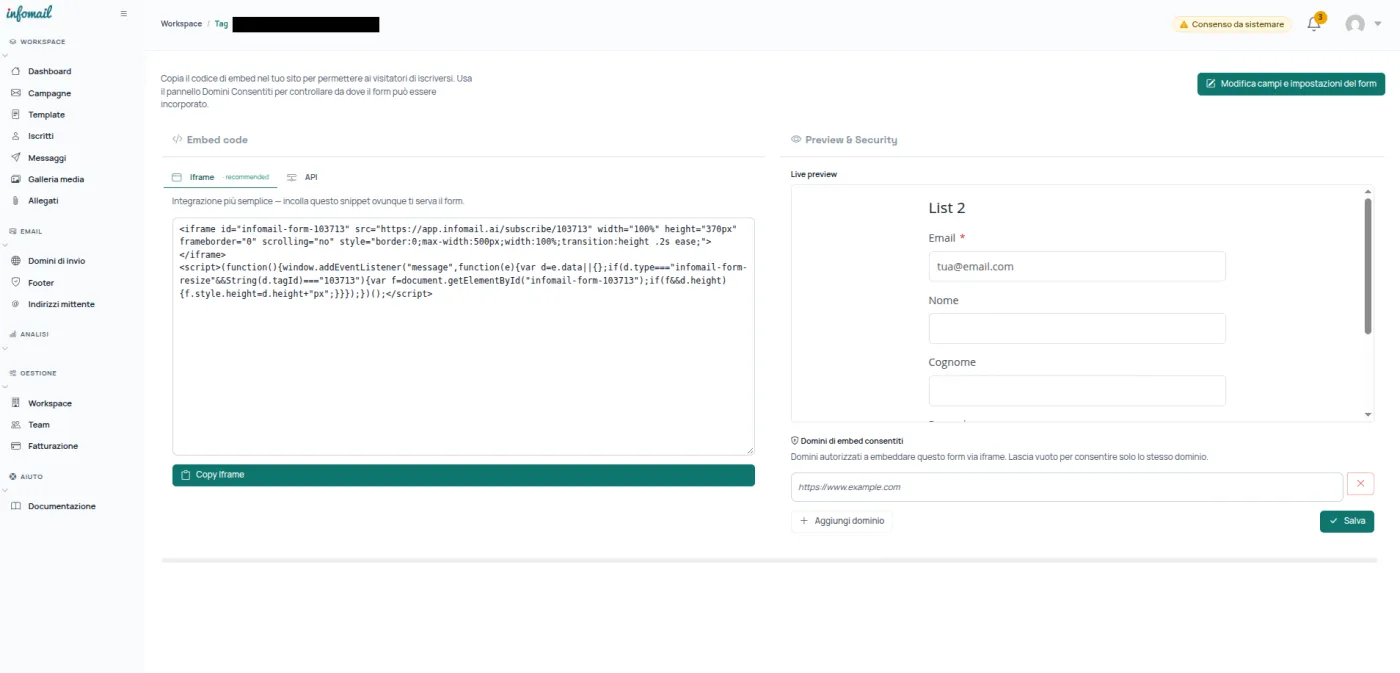View the Iscritti subscribers list

(41, 135)
